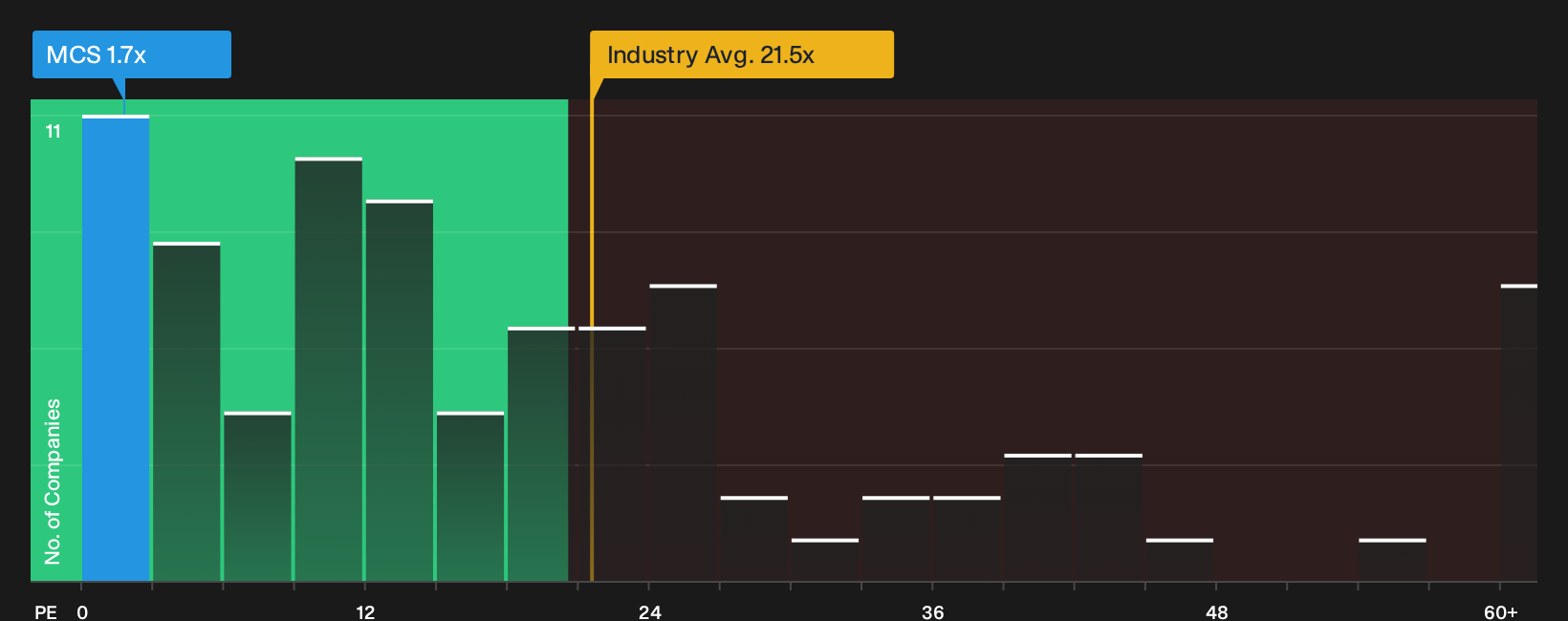Click the blue MCS 1.7x label
1568x621 pixels.
click(x=132, y=54)
